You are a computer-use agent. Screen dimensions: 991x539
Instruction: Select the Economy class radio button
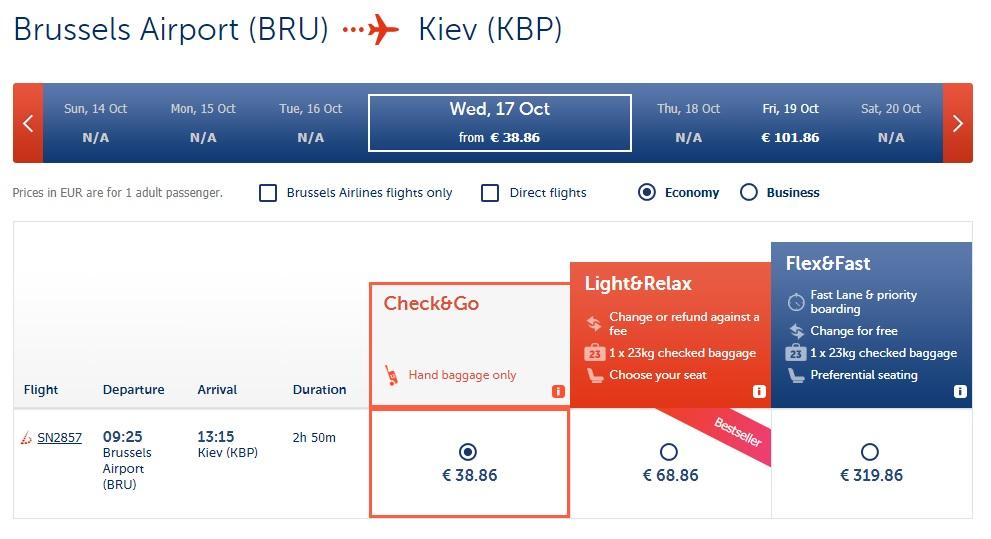click(x=647, y=193)
